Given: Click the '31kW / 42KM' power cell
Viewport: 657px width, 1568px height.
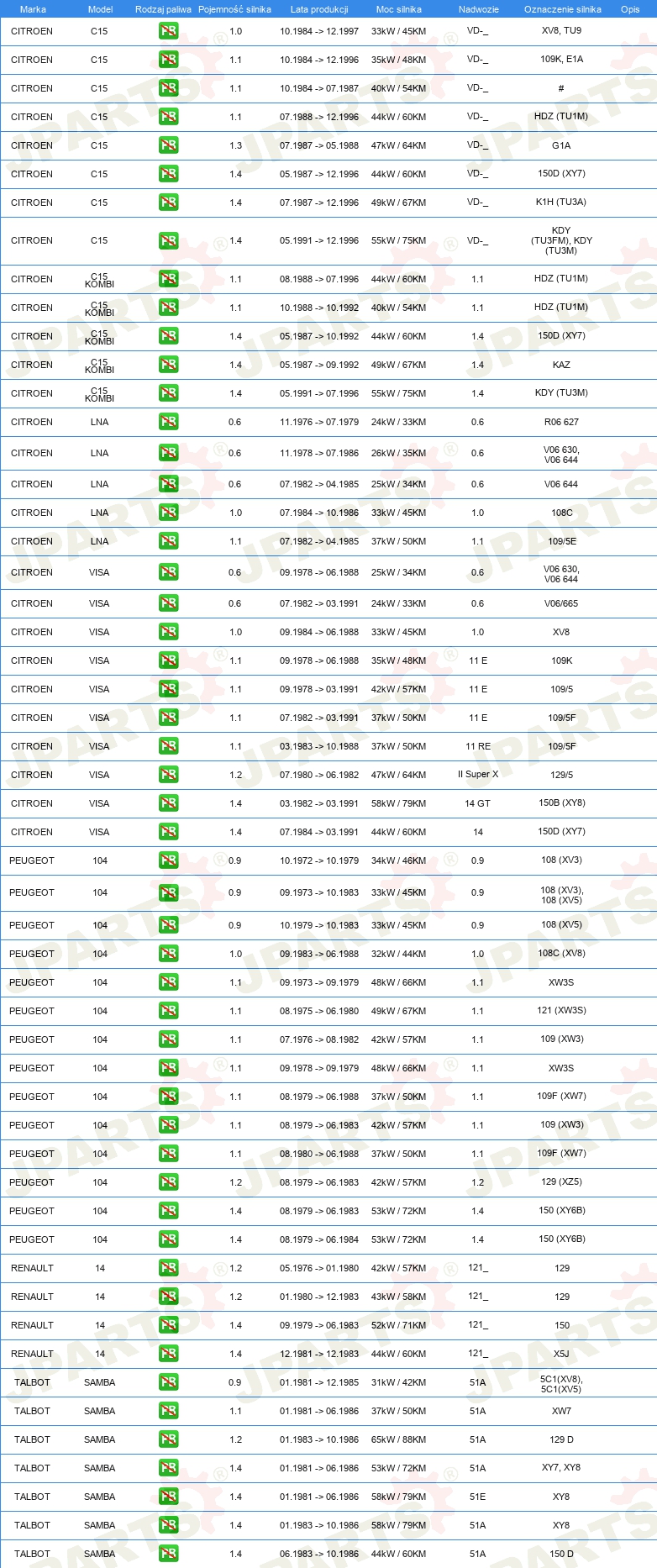Looking at the screenshot, I should pyautogui.click(x=398, y=1382).
